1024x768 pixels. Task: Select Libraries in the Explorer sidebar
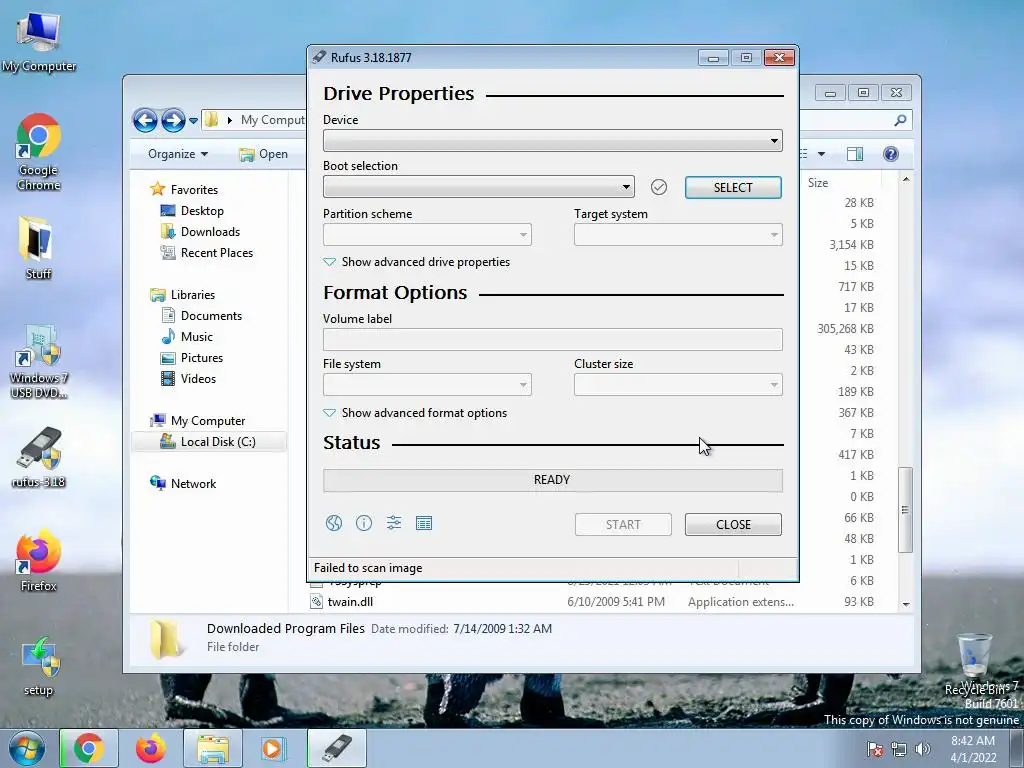183,295
